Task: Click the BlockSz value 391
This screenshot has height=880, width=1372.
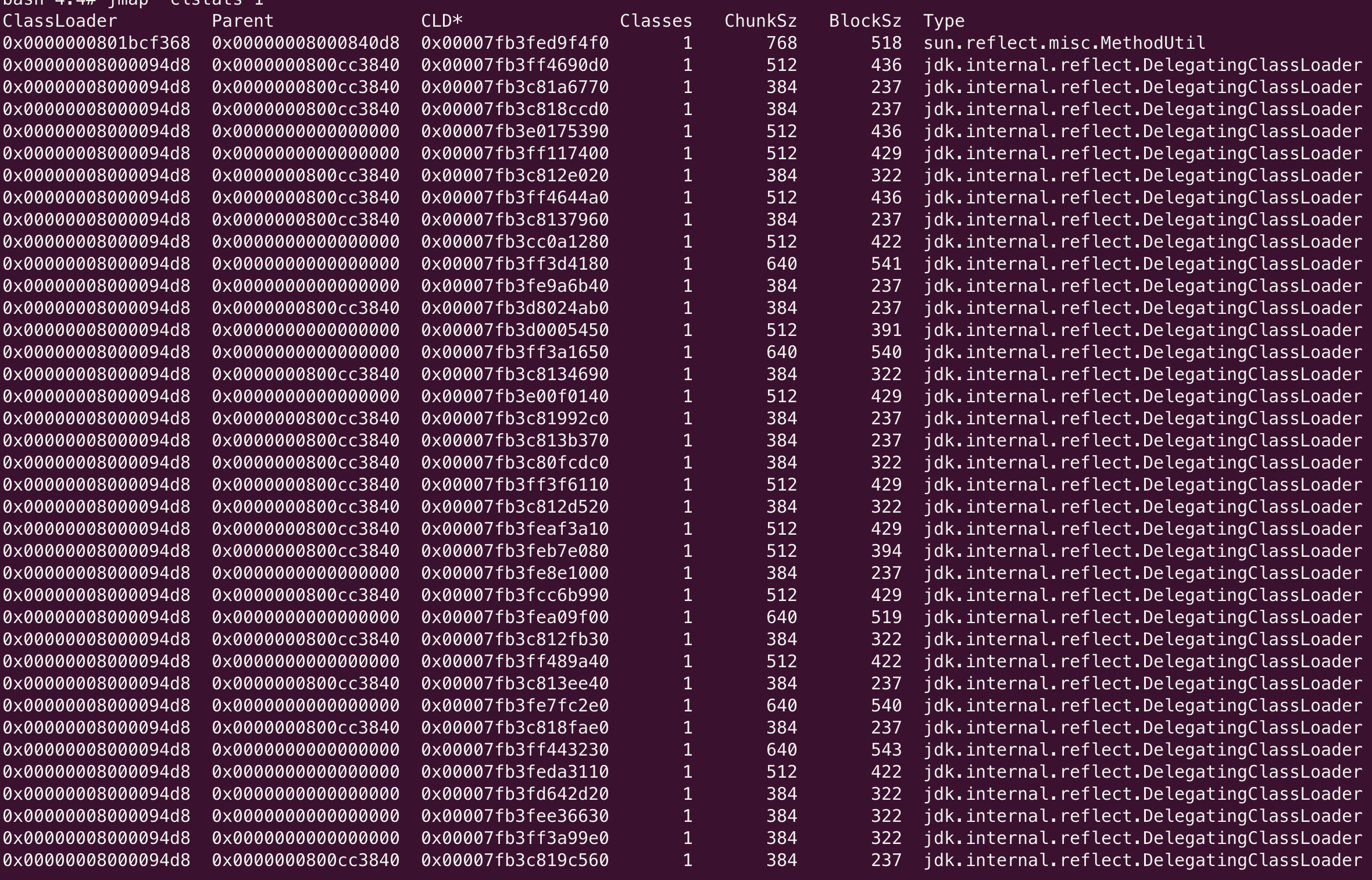Action: click(x=886, y=330)
